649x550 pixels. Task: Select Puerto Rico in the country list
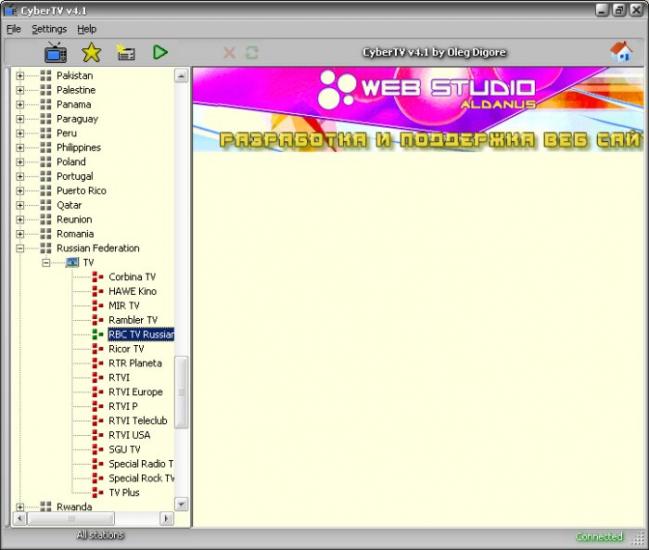[82, 191]
